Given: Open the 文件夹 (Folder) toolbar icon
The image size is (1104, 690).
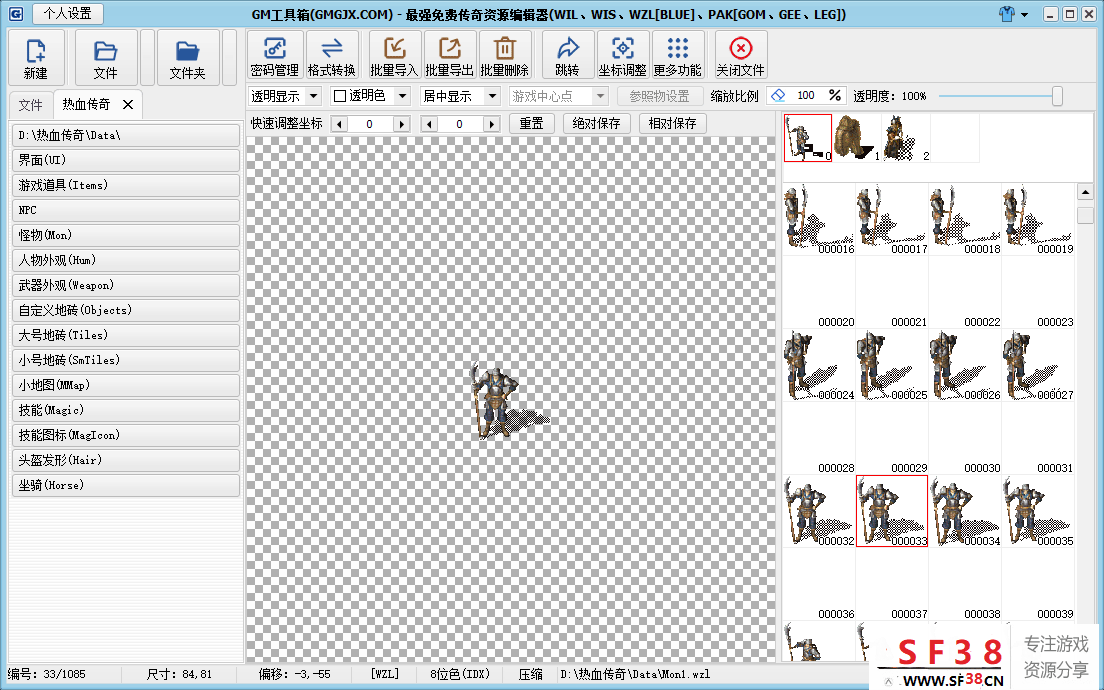Looking at the screenshot, I should tap(187, 58).
